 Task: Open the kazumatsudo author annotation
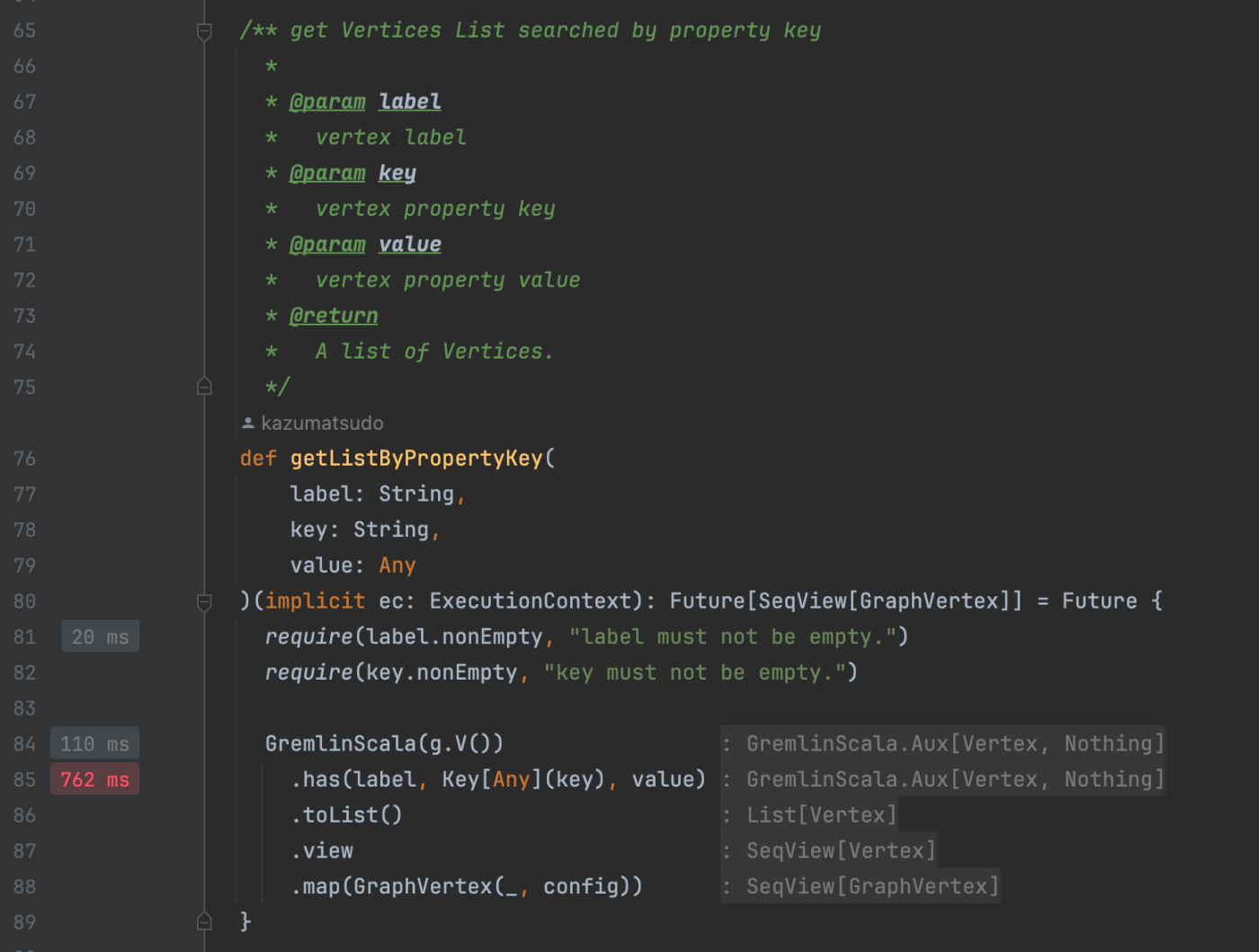tap(322, 423)
